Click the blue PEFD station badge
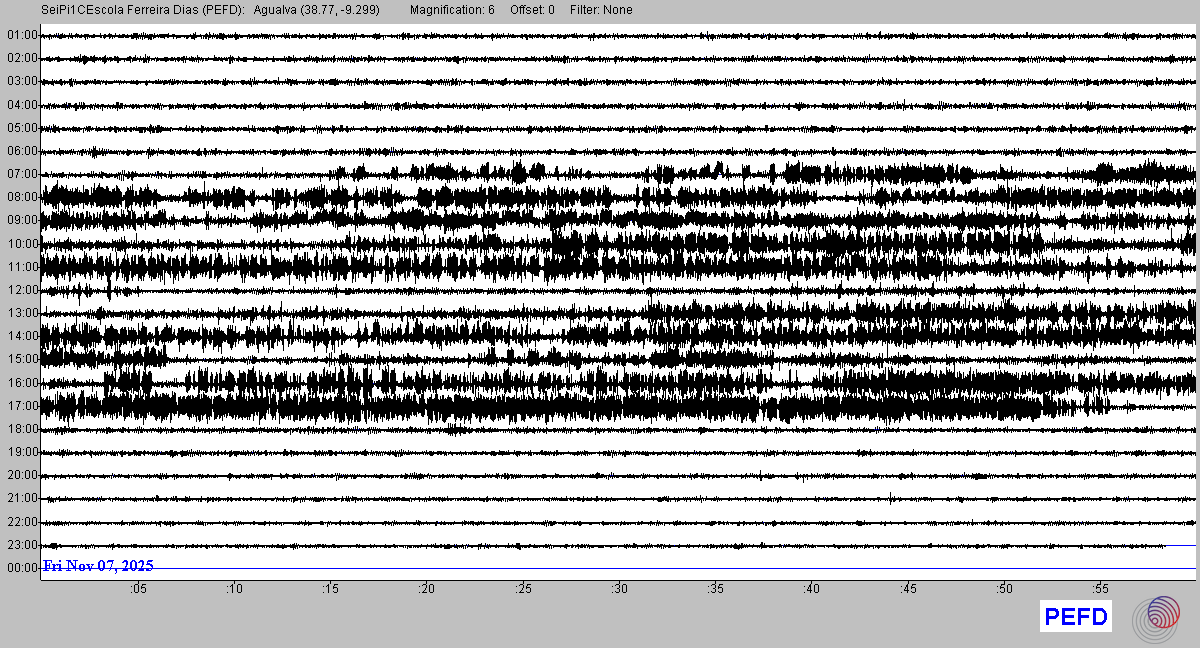 1075,617
